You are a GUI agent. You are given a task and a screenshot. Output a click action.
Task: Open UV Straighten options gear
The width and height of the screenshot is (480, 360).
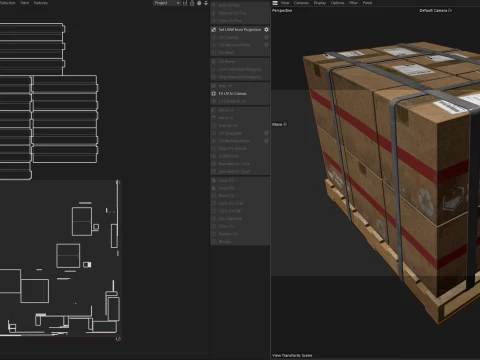[266, 133]
